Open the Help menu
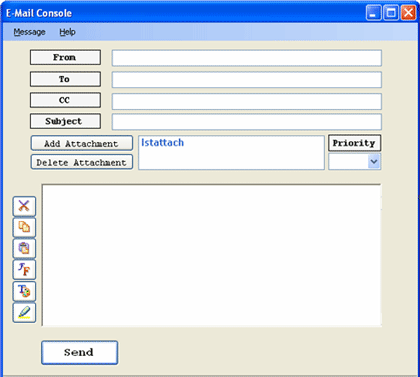 (67, 32)
